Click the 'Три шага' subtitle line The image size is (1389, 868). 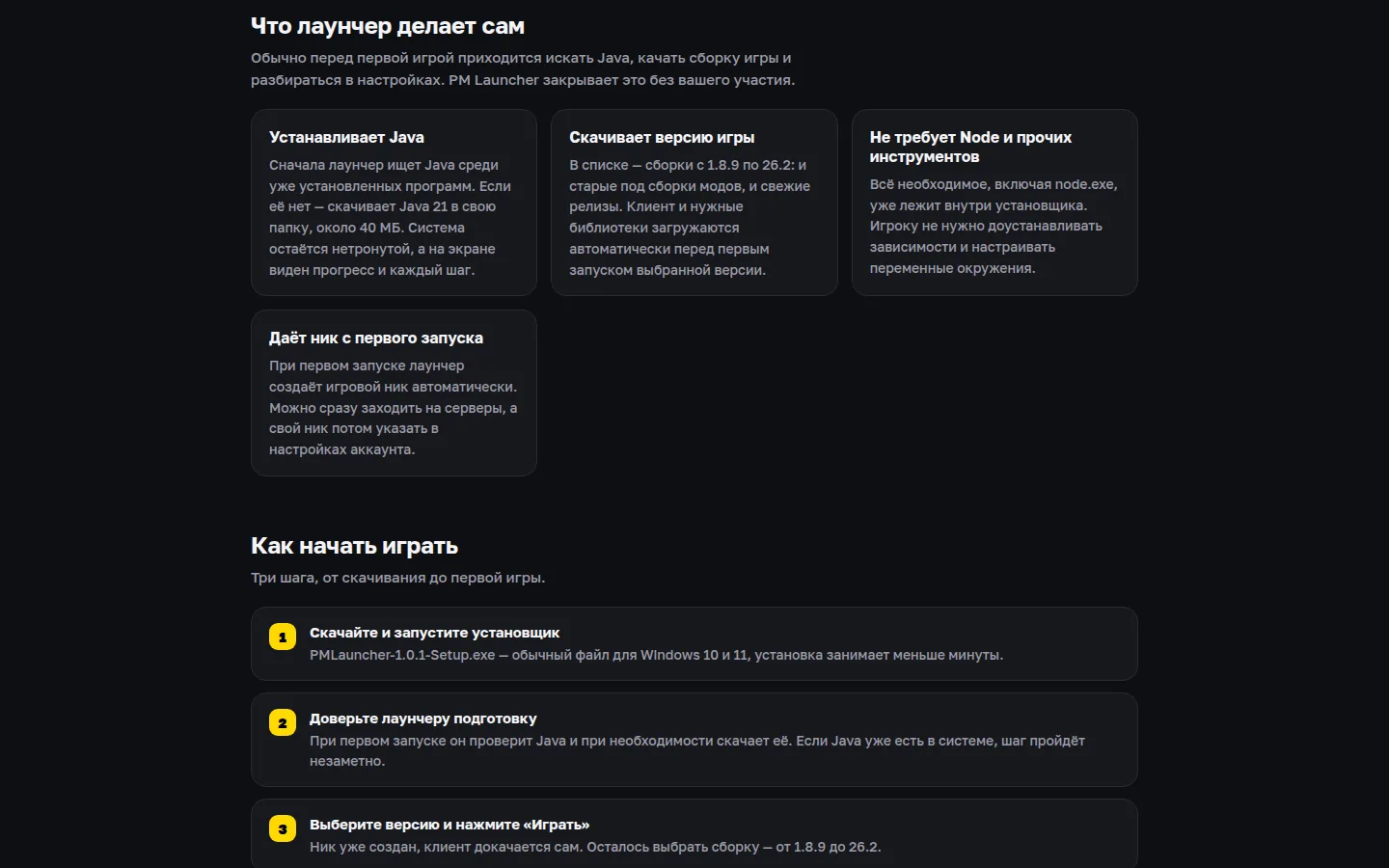point(397,578)
